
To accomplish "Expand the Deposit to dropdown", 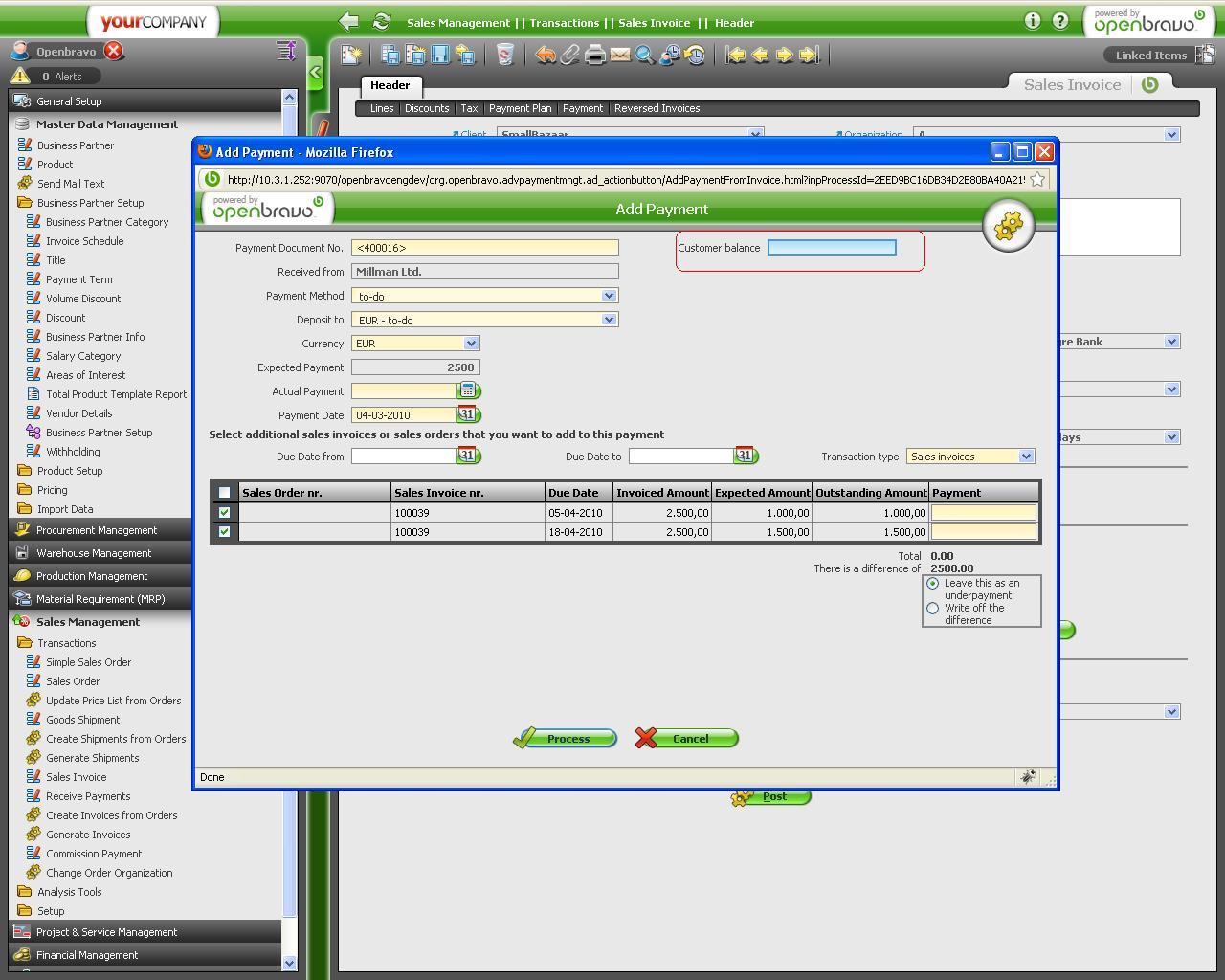I will coord(609,320).
